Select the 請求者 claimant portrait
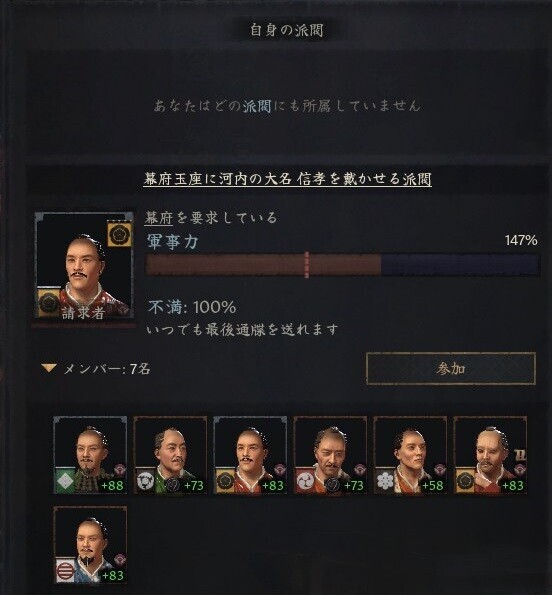Image resolution: width=552 pixels, height=595 pixels. click(x=84, y=266)
